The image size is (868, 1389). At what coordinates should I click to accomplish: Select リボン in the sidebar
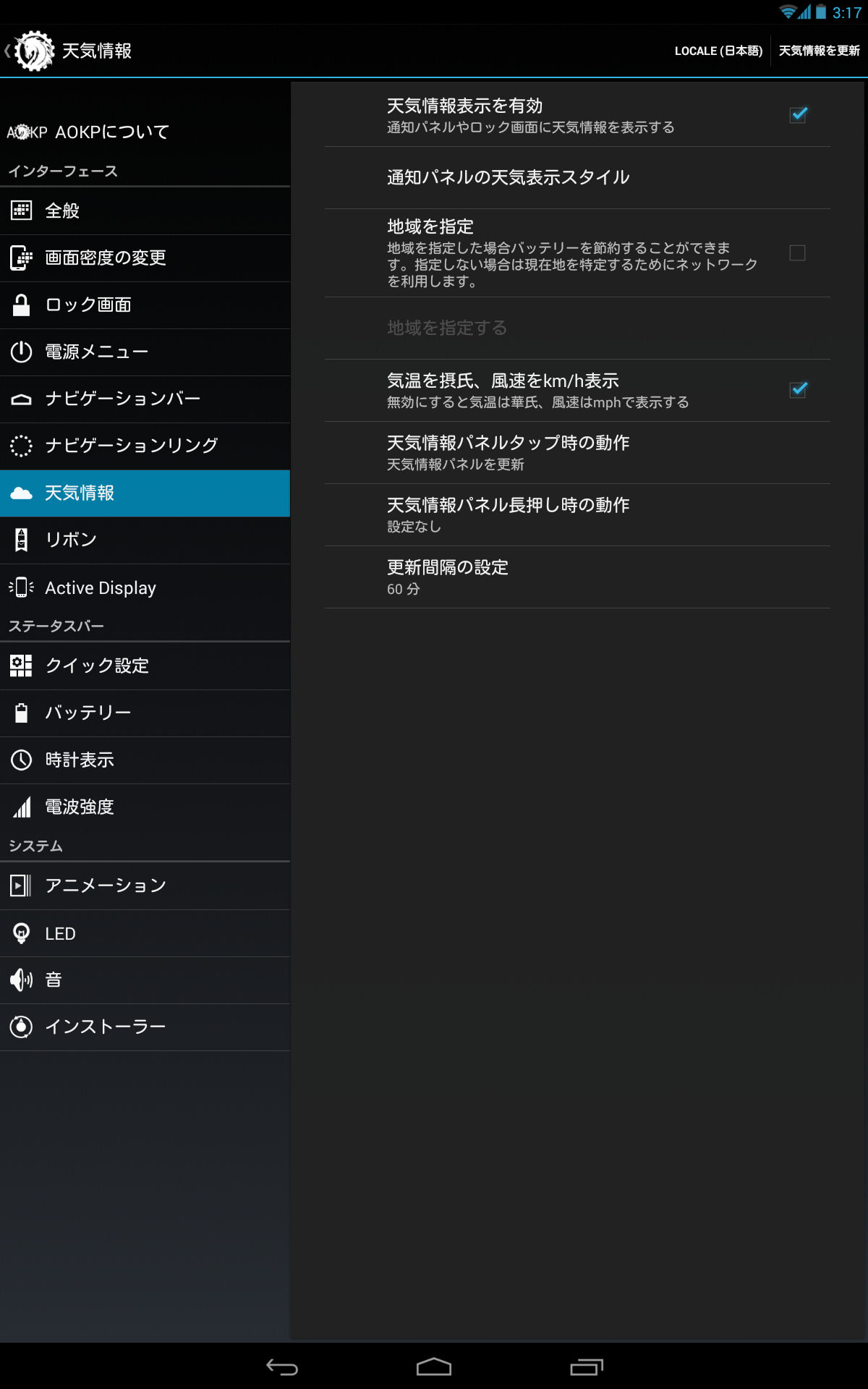pyautogui.click(x=145, y=540)
